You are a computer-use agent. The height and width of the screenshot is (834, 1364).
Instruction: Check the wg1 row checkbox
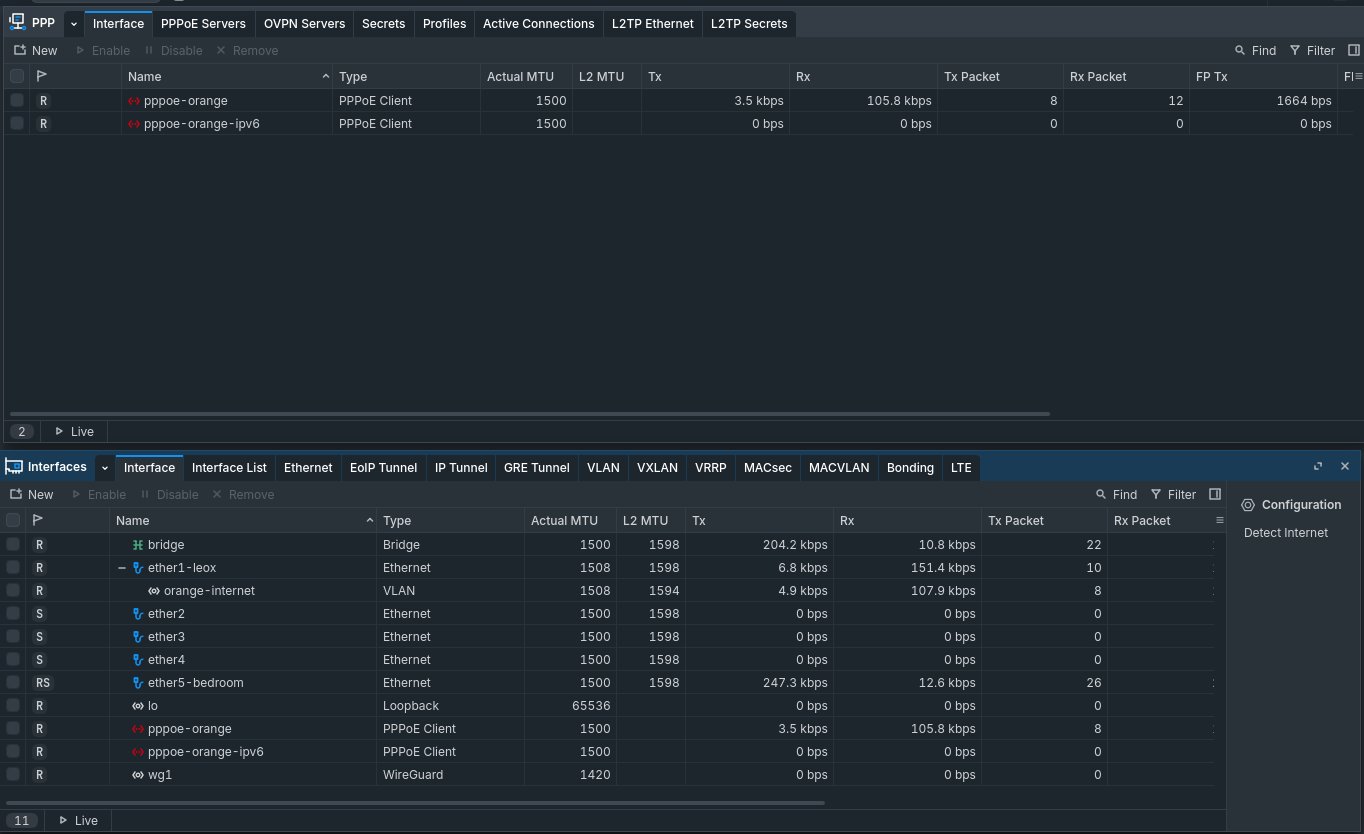pyautogui.click(x=13, y=774)
